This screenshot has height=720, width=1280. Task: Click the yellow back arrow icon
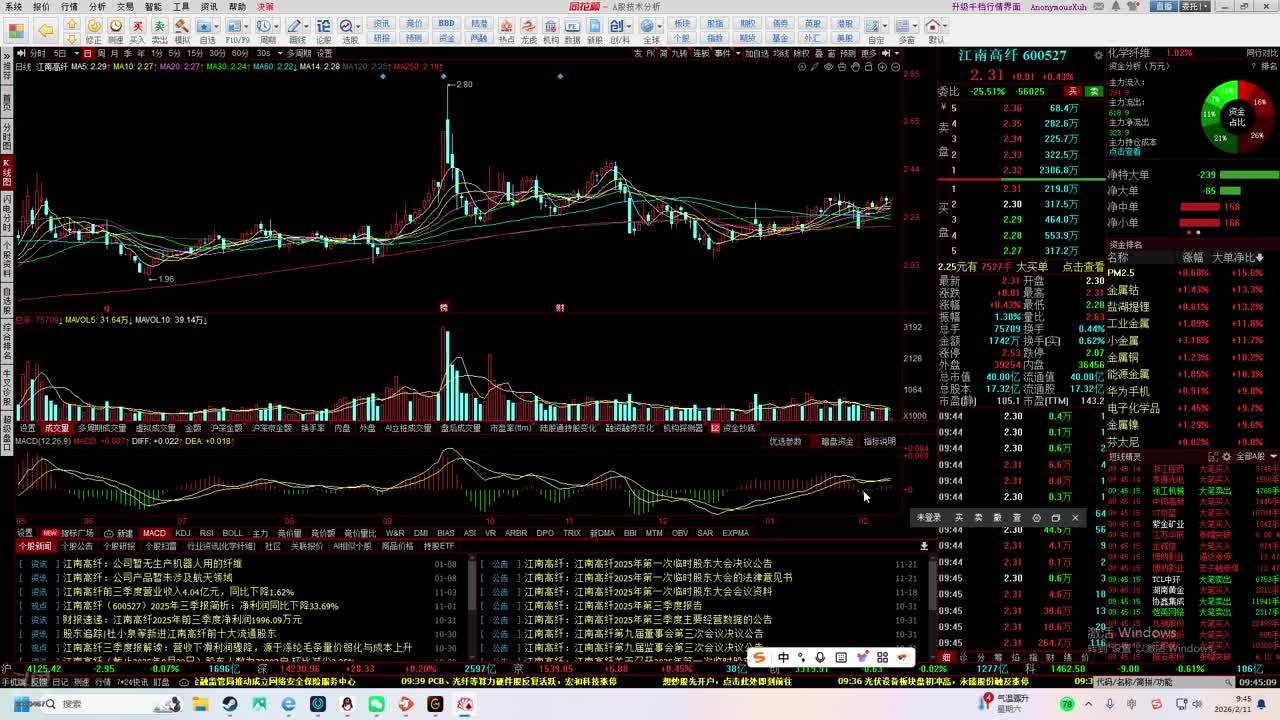click(44, 30)
